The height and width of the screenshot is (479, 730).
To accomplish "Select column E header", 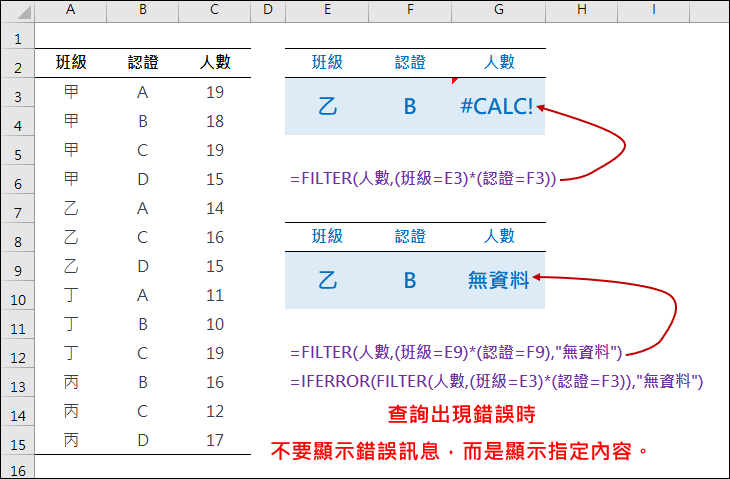I will click(327, 10).
